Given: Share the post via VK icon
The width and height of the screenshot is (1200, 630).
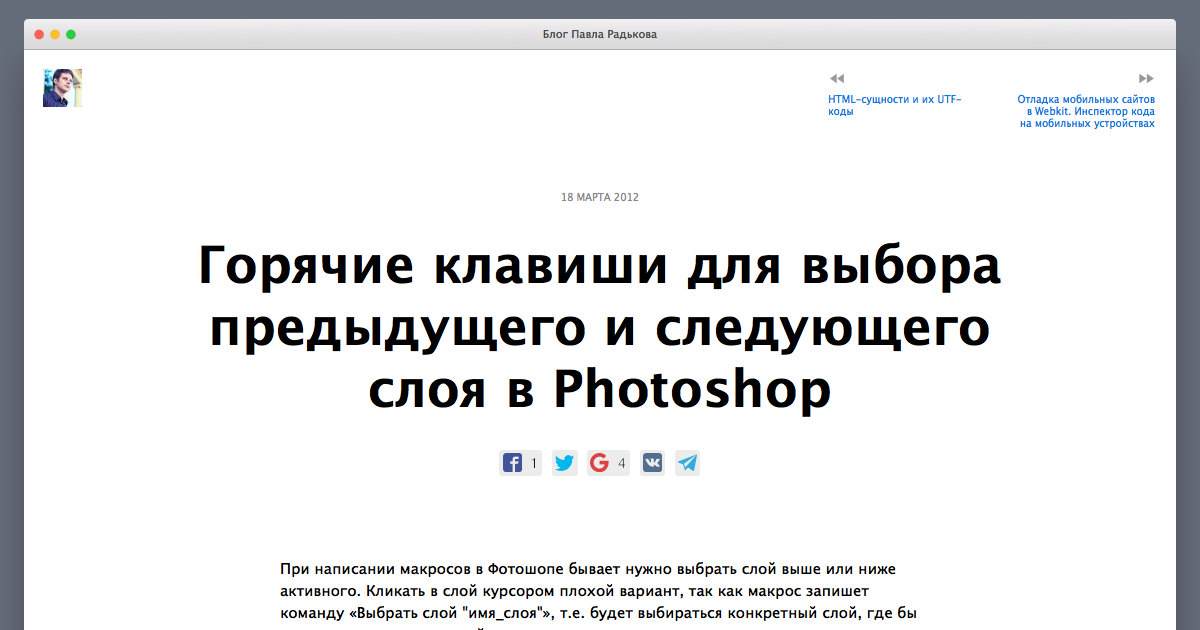Looking at the screenshot, I should coord(653,463).
